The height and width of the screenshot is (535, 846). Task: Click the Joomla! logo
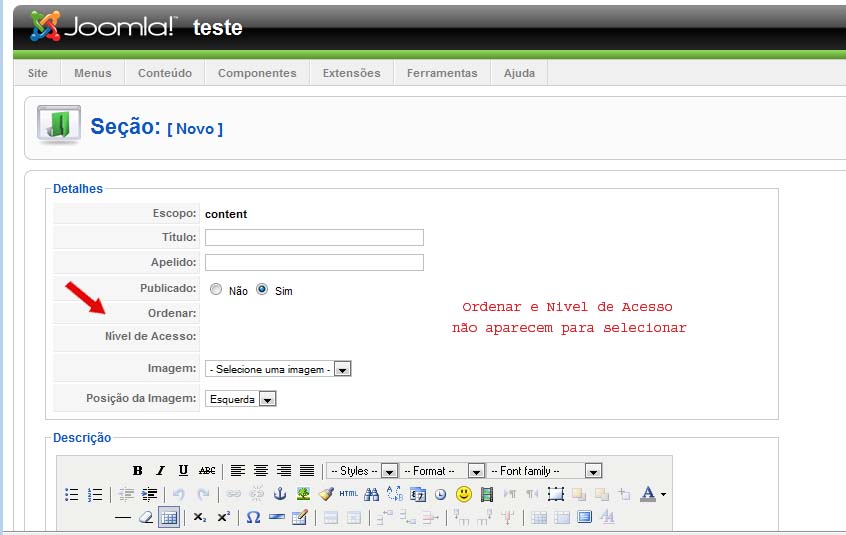(x=103, y=26)
